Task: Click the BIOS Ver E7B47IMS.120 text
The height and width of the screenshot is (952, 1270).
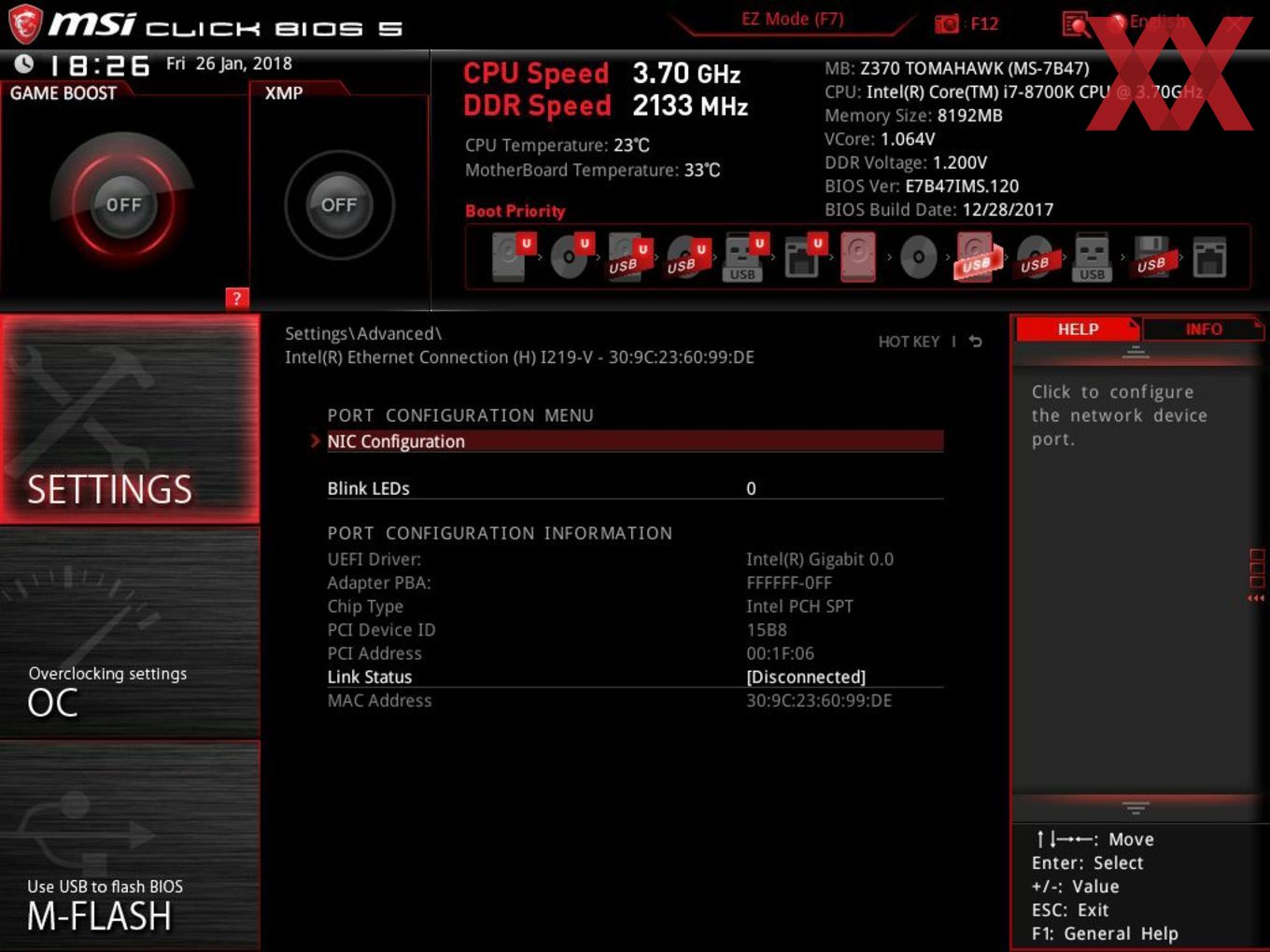Action: [922, 186]
